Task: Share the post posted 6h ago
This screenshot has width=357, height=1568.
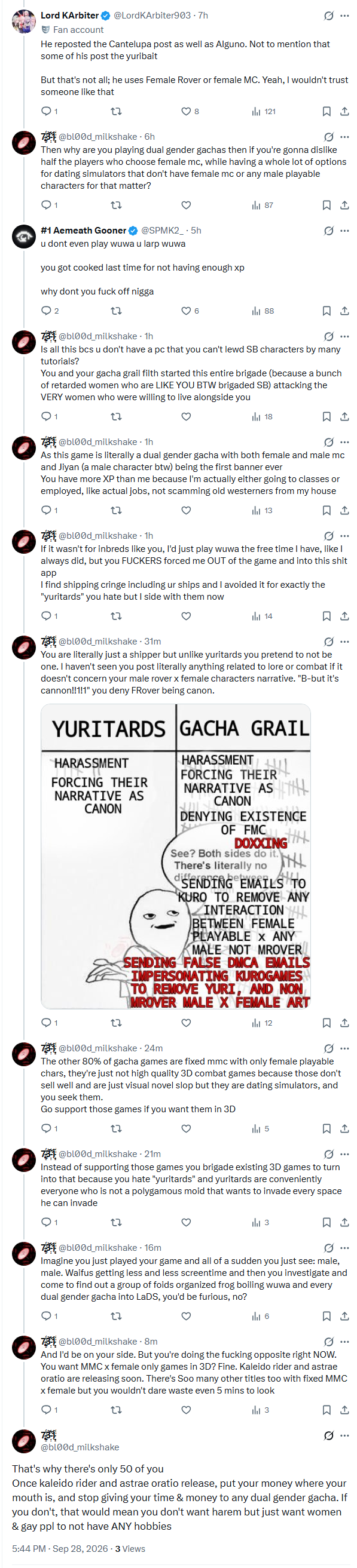Action: (344, 205)
